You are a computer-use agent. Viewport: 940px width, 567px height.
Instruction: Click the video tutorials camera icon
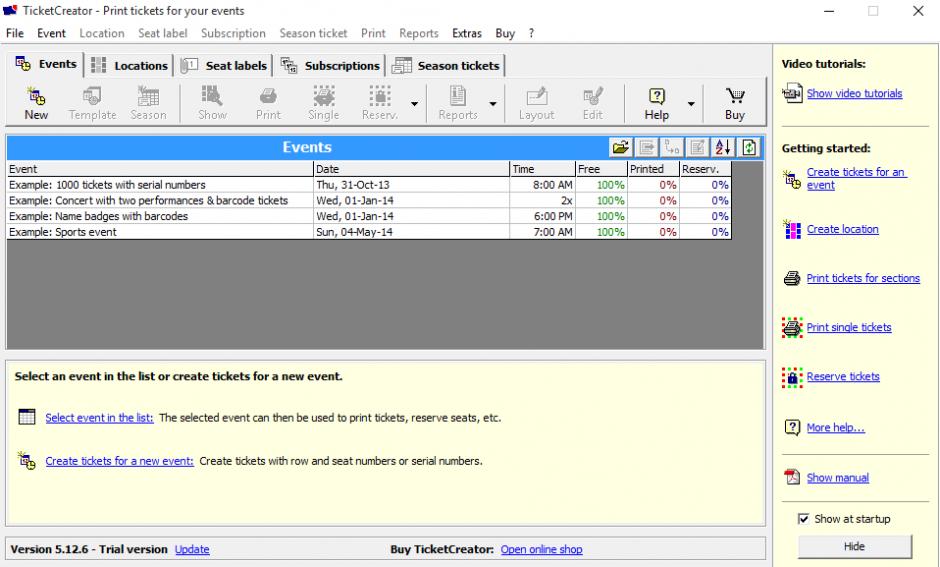792,94
